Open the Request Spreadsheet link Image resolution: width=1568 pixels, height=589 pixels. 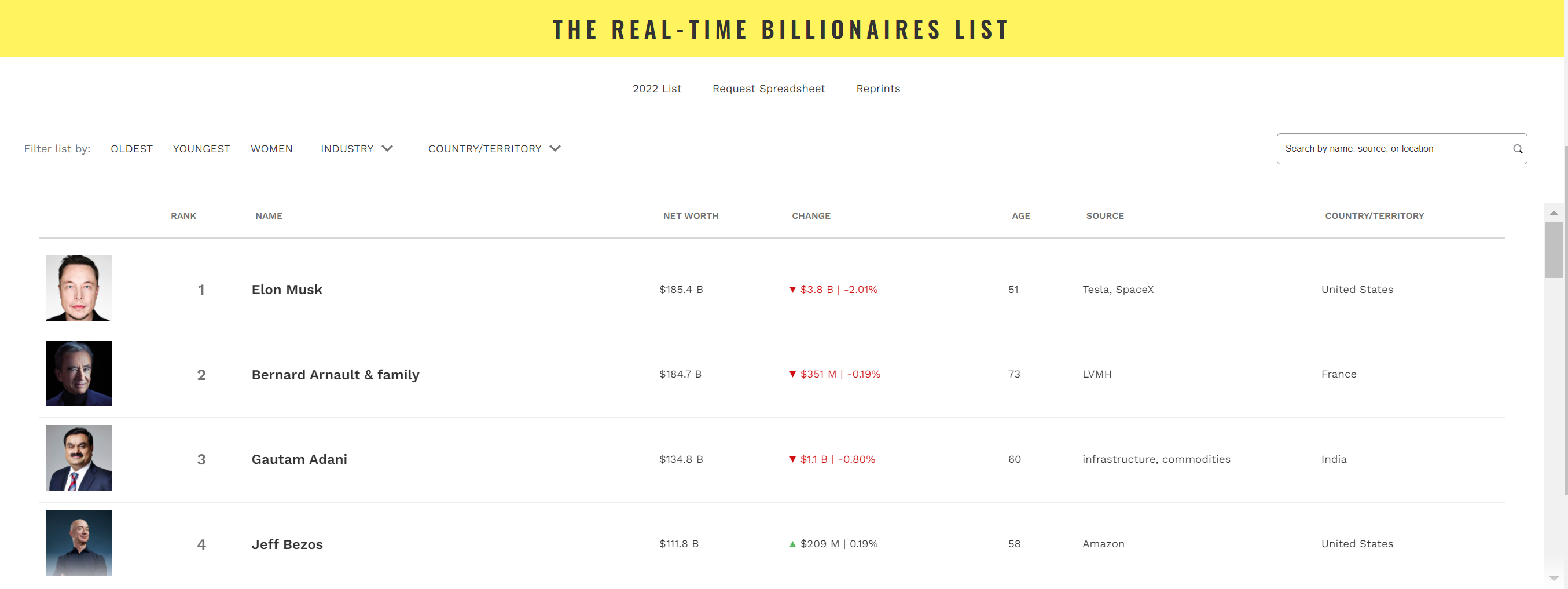769,88
